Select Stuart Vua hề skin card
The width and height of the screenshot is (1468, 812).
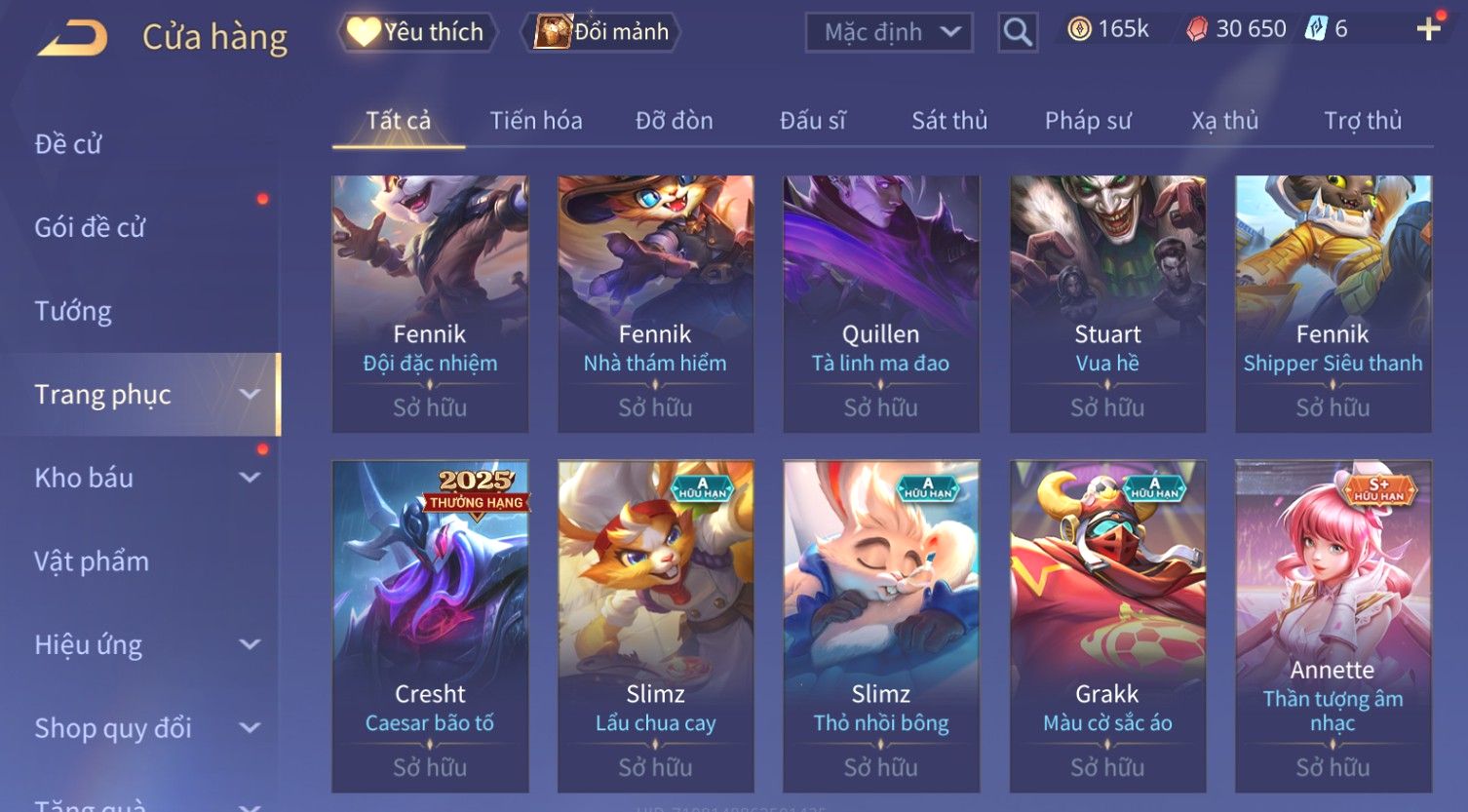pos(1107,304)
